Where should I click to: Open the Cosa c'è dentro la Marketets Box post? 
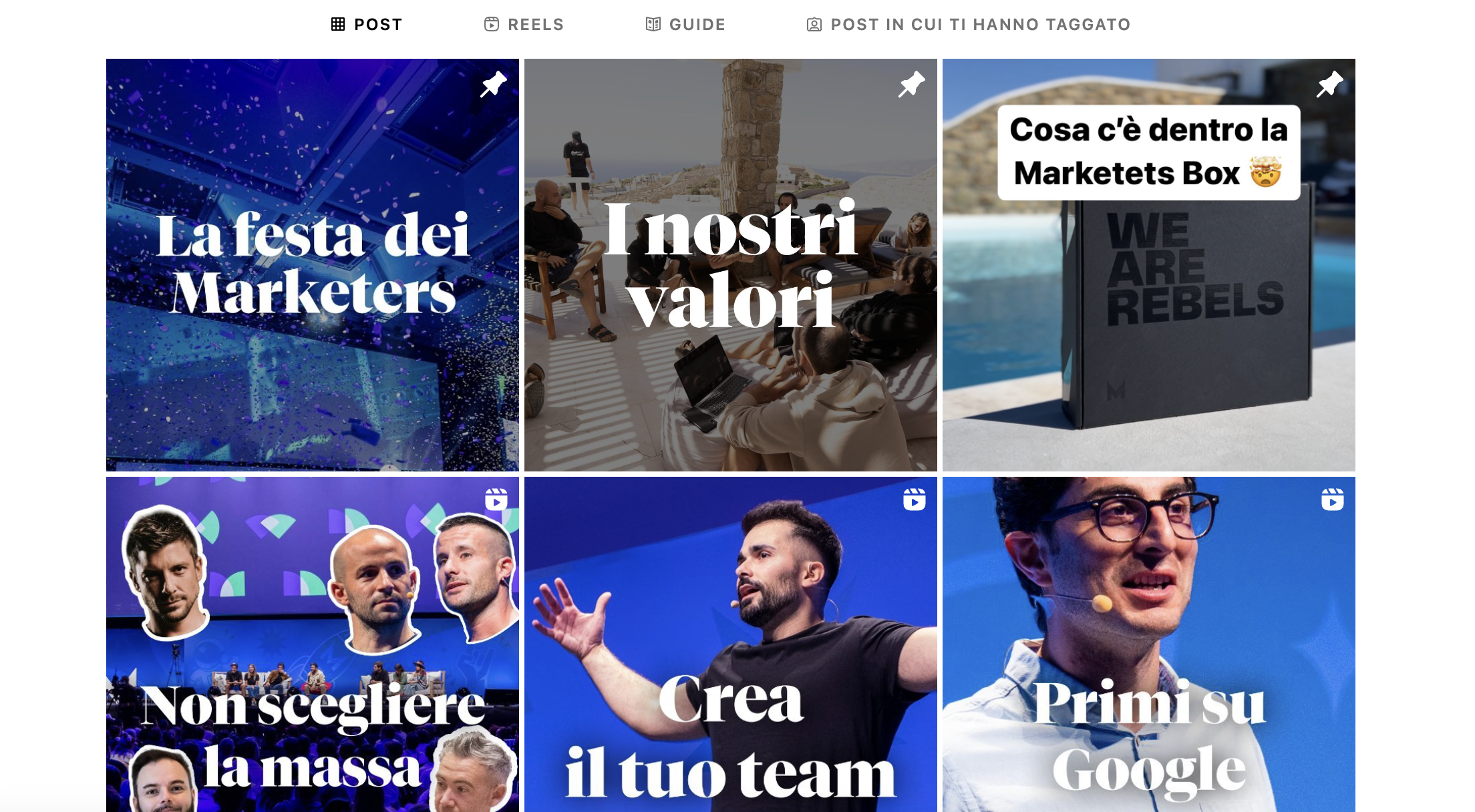[1149, 265]
